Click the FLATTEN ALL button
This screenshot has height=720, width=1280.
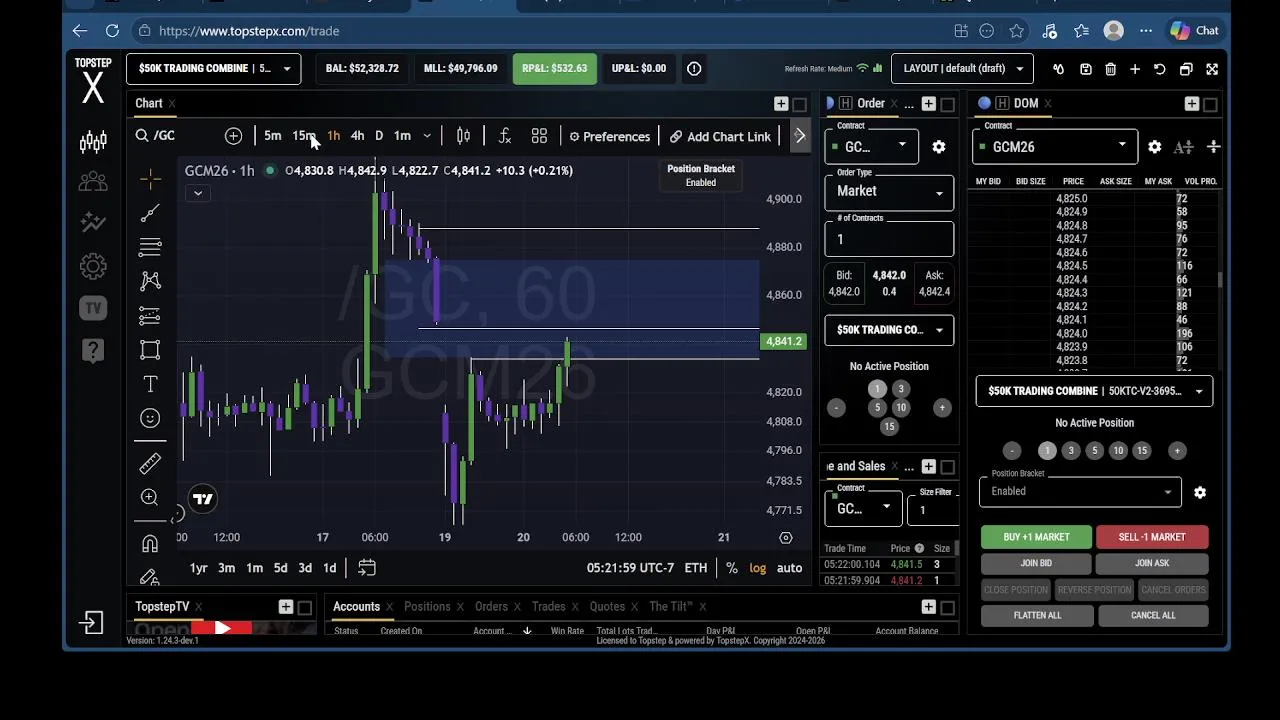[x=1037, y=615]
